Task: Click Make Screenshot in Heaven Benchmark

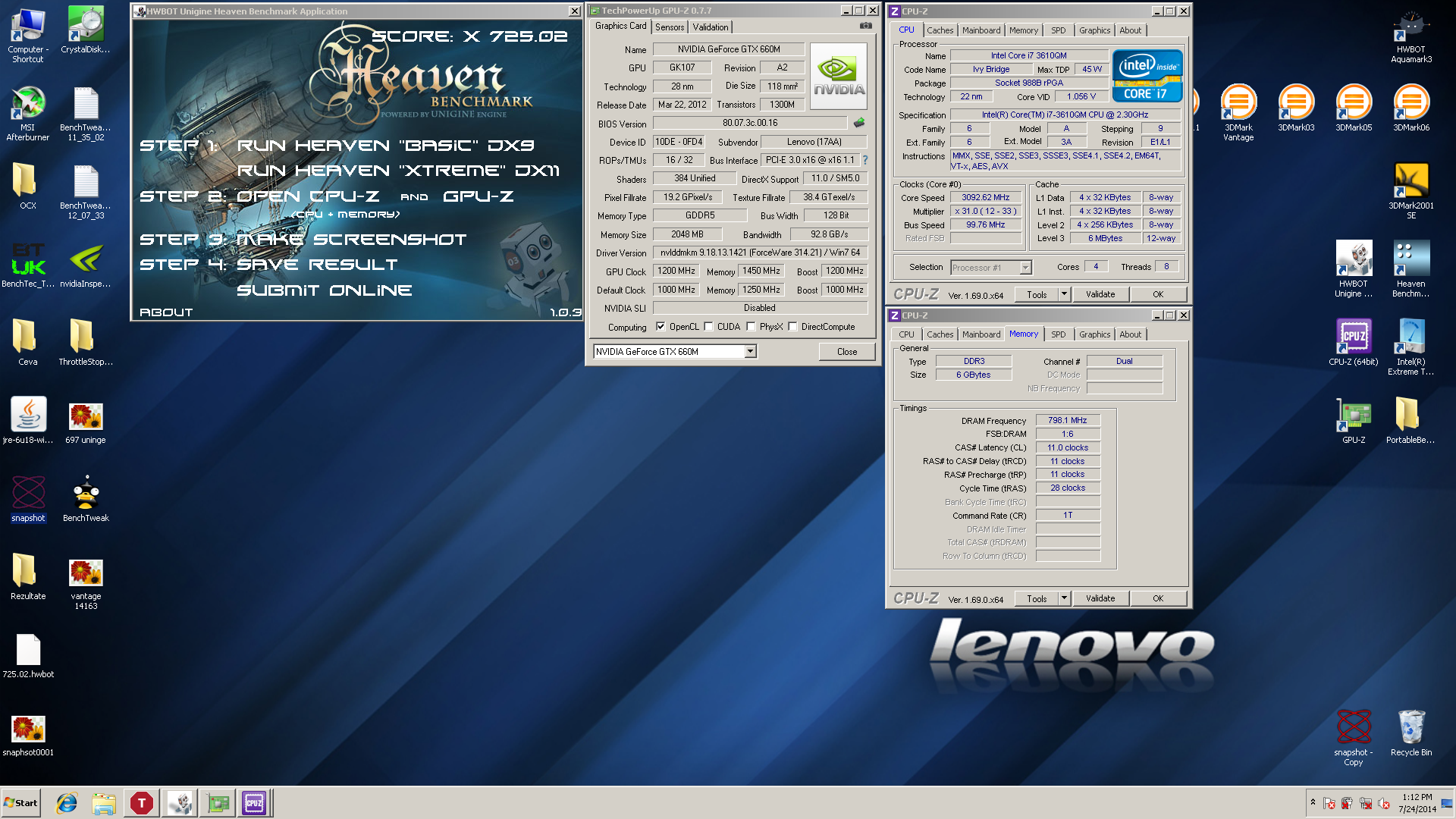Action: click(x=352, y=239)
